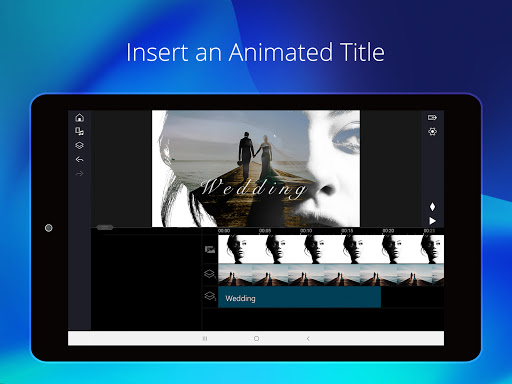Select the woman face video clip
512x384 pixels.
point(331,249)
